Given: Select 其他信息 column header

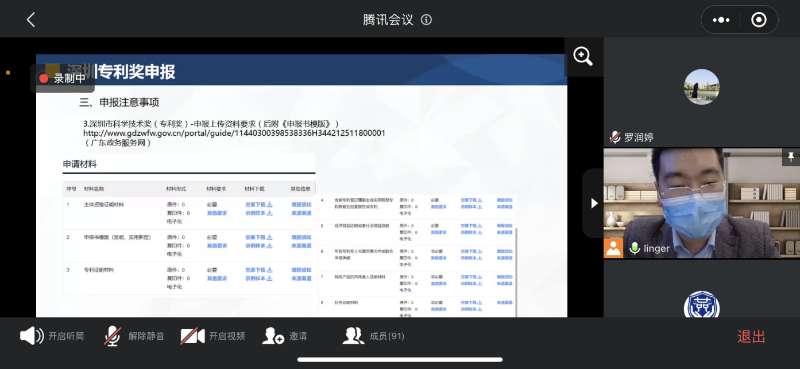Looking at the screenshot, I should coord(301,188).
